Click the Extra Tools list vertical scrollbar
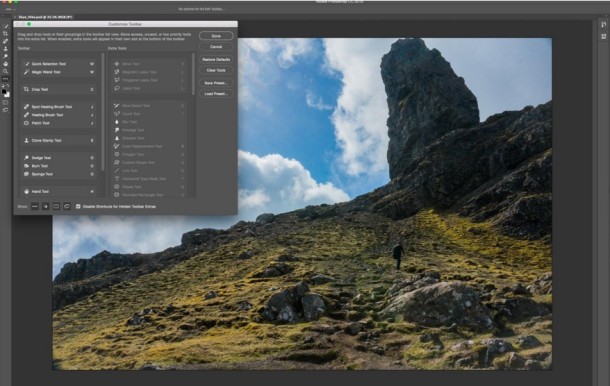This screenshot has width=610, height=386. [x=193, y=74]
